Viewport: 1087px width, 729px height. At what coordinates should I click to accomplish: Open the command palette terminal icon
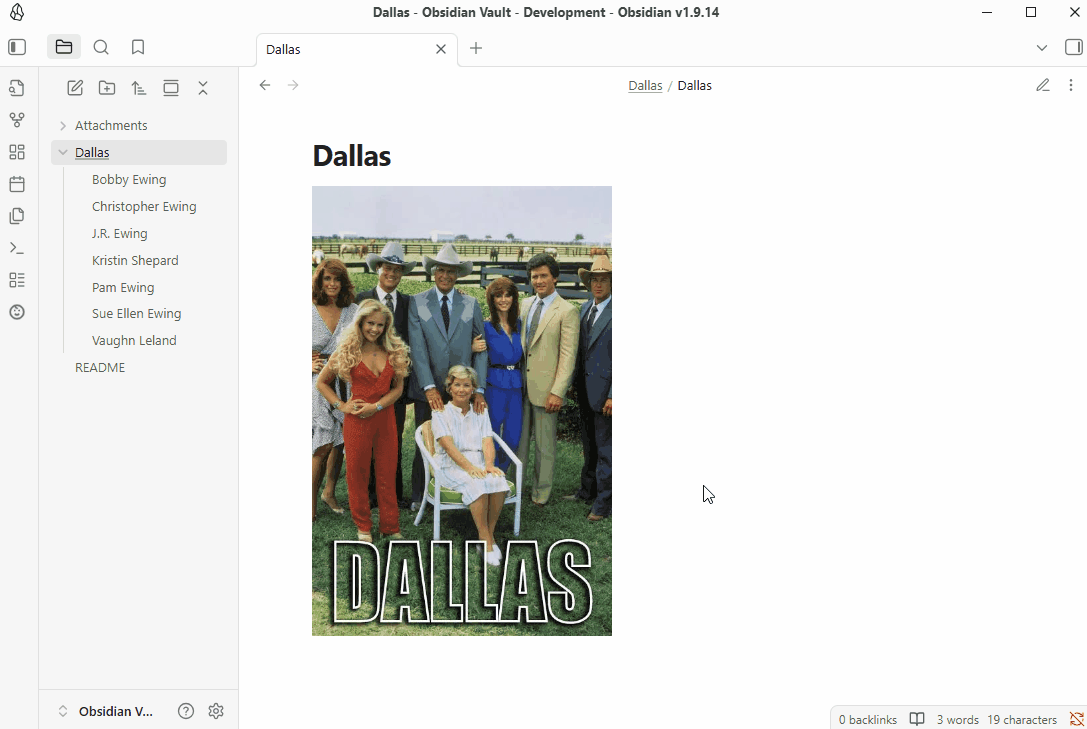click(x=16, y=248)
